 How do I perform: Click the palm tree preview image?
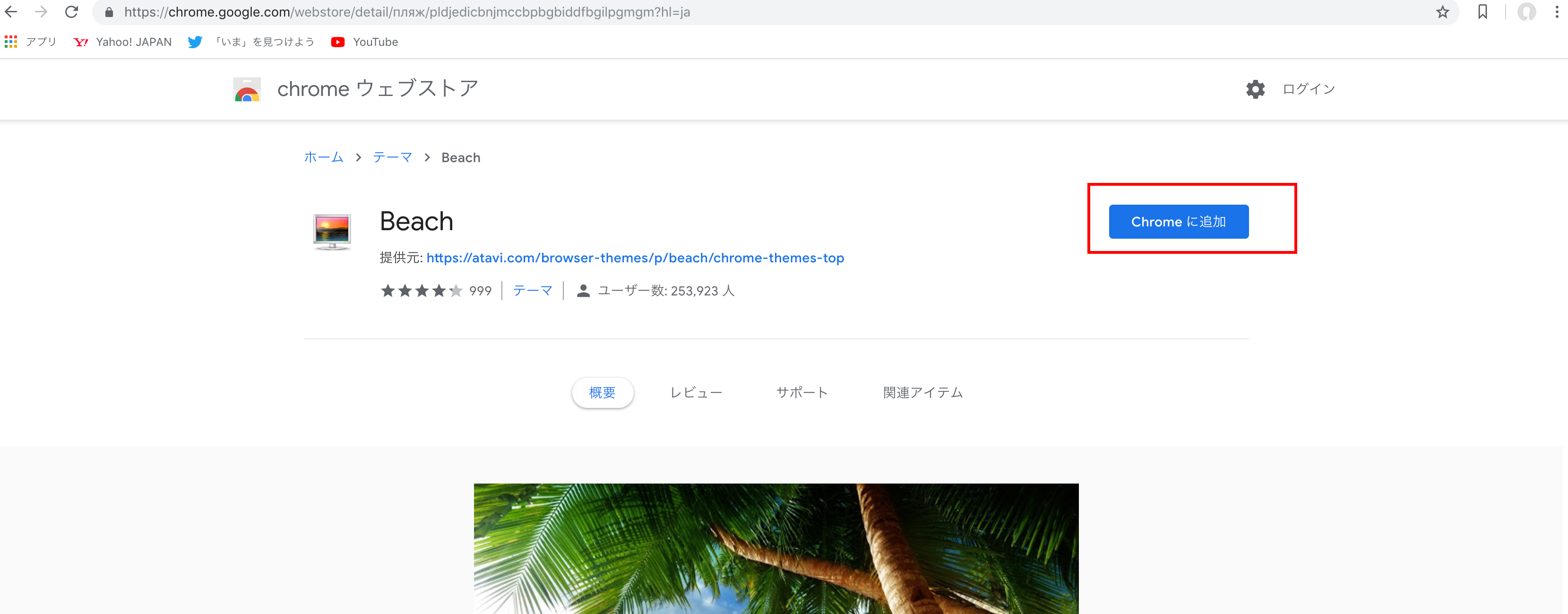tap(776, 548)
